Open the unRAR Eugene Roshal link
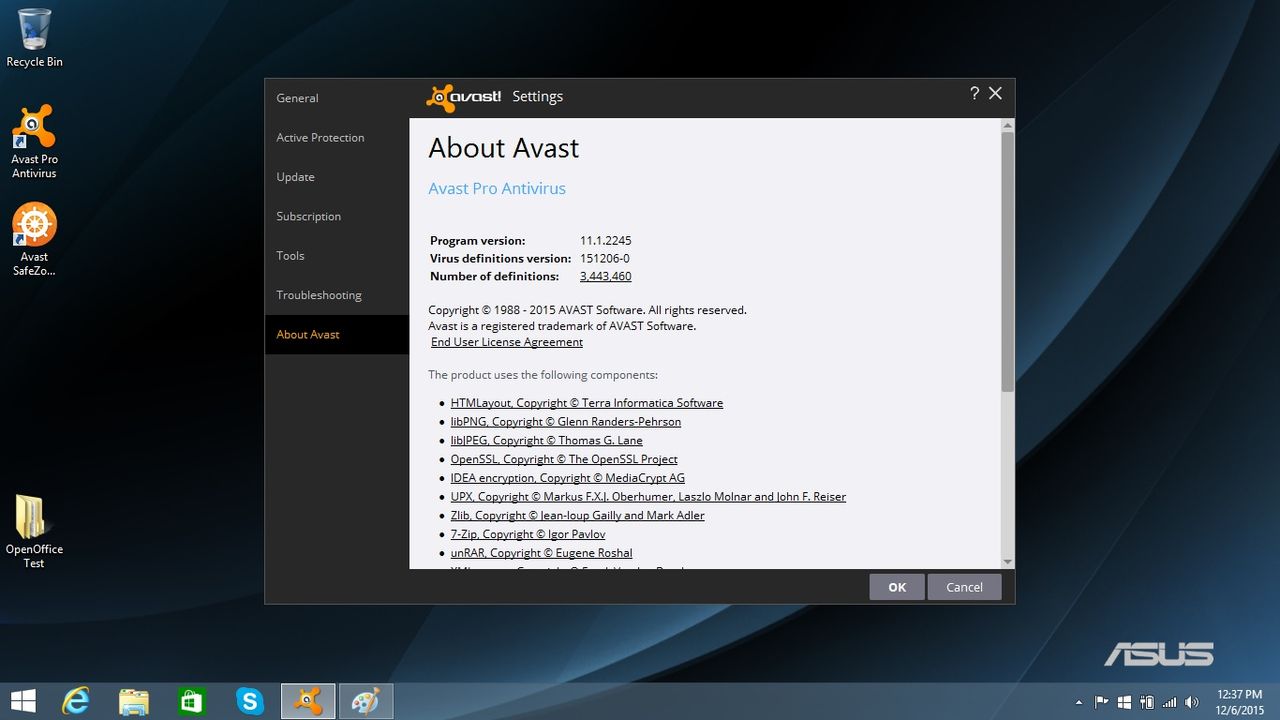Viewport: 1280px width, 720px height. pos(542,553)
